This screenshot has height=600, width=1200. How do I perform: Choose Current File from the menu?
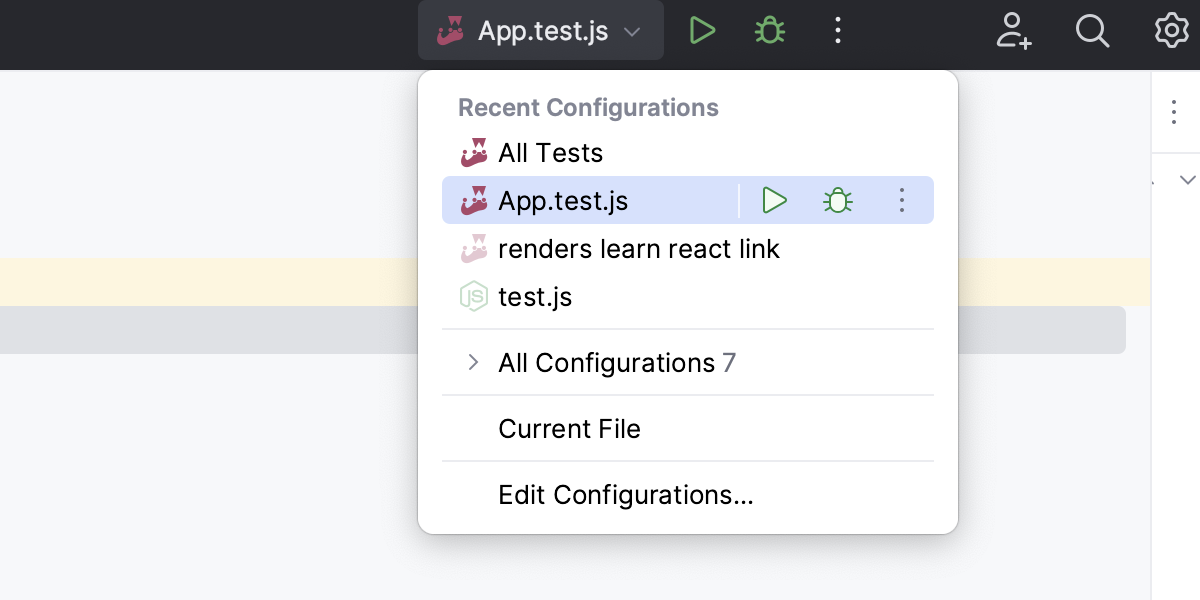[x=569, y=428]
